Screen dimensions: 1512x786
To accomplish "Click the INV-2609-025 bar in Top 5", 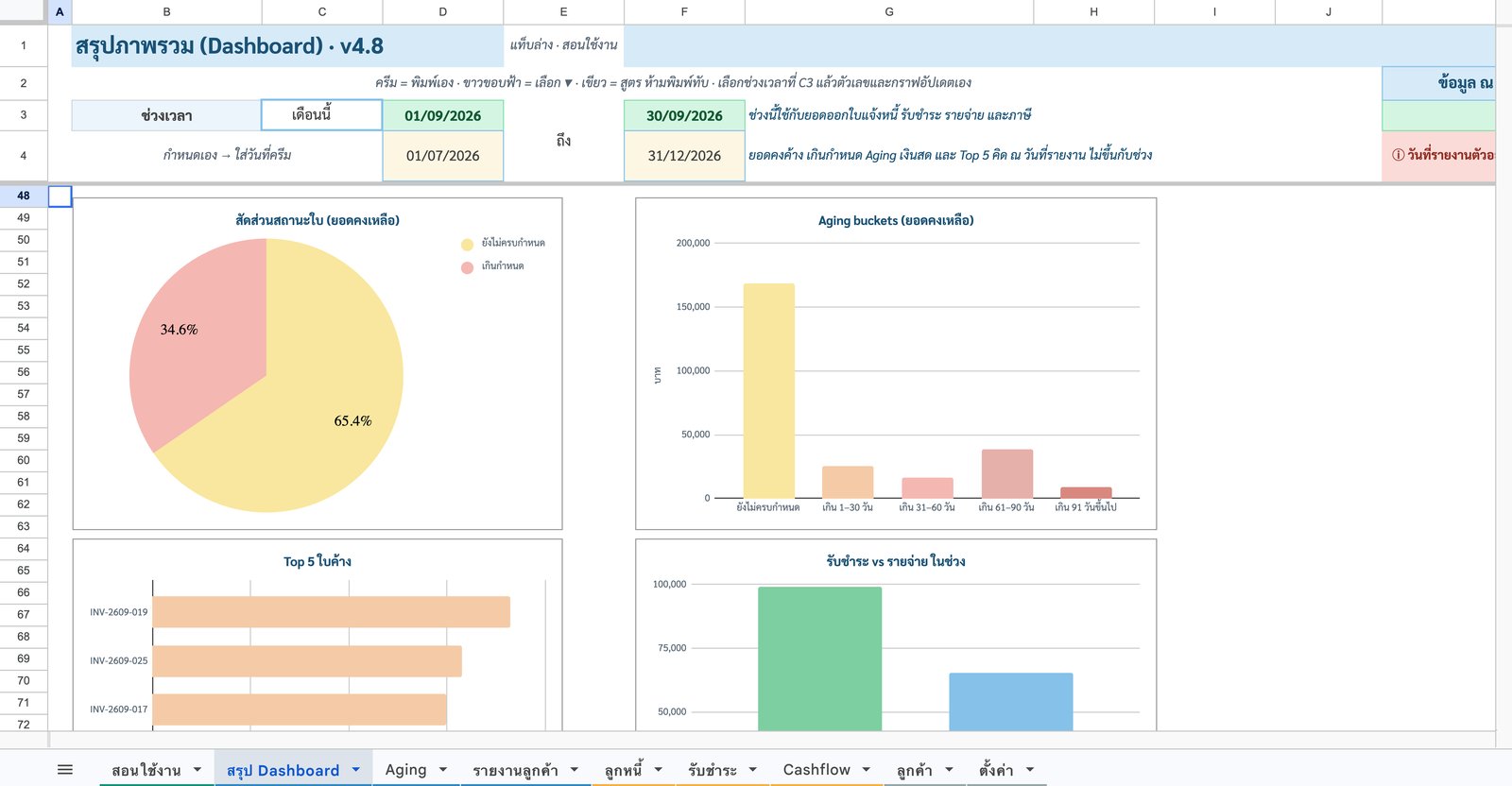I will click(307, 661).
